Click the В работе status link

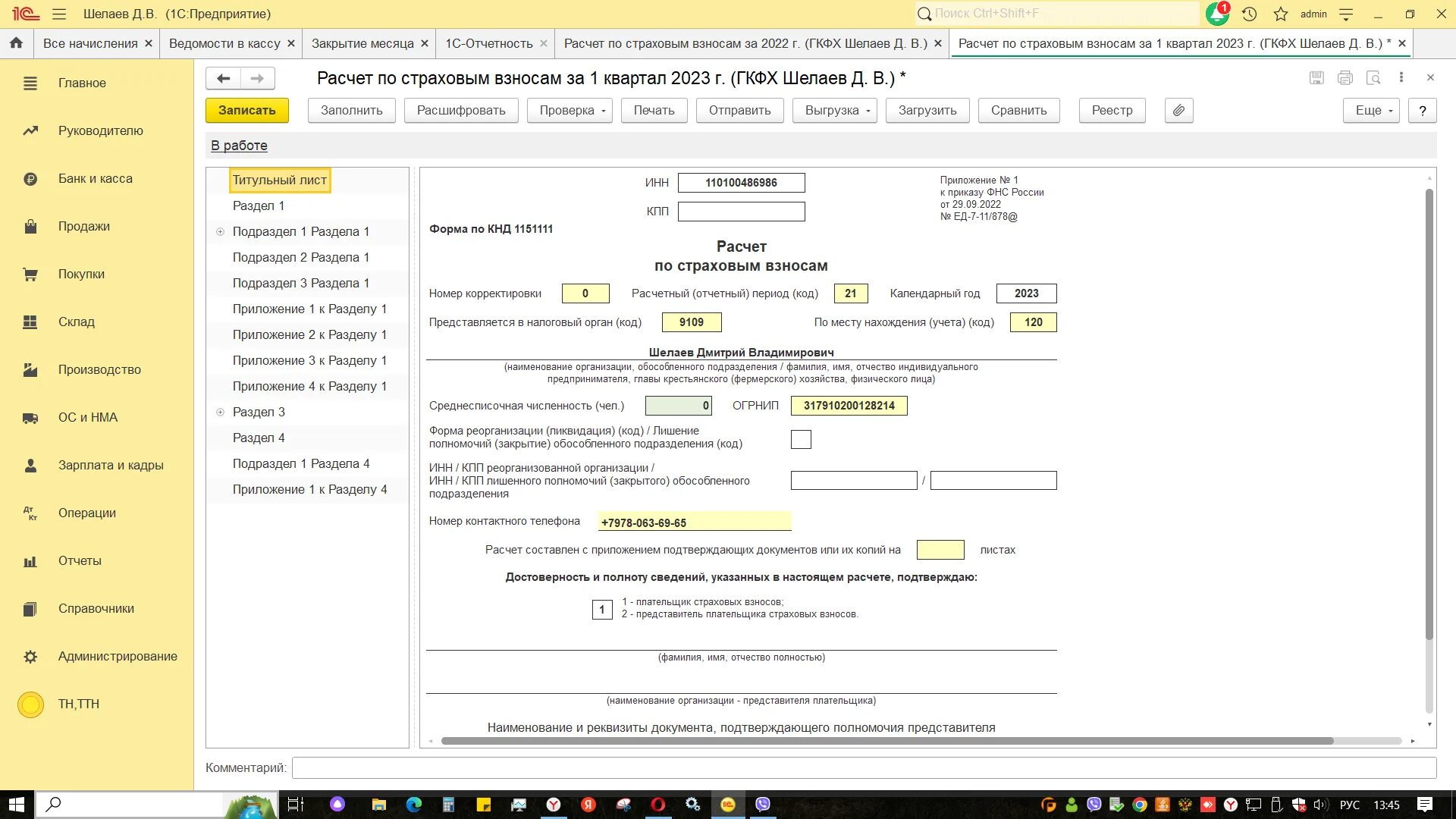(239, 146)
